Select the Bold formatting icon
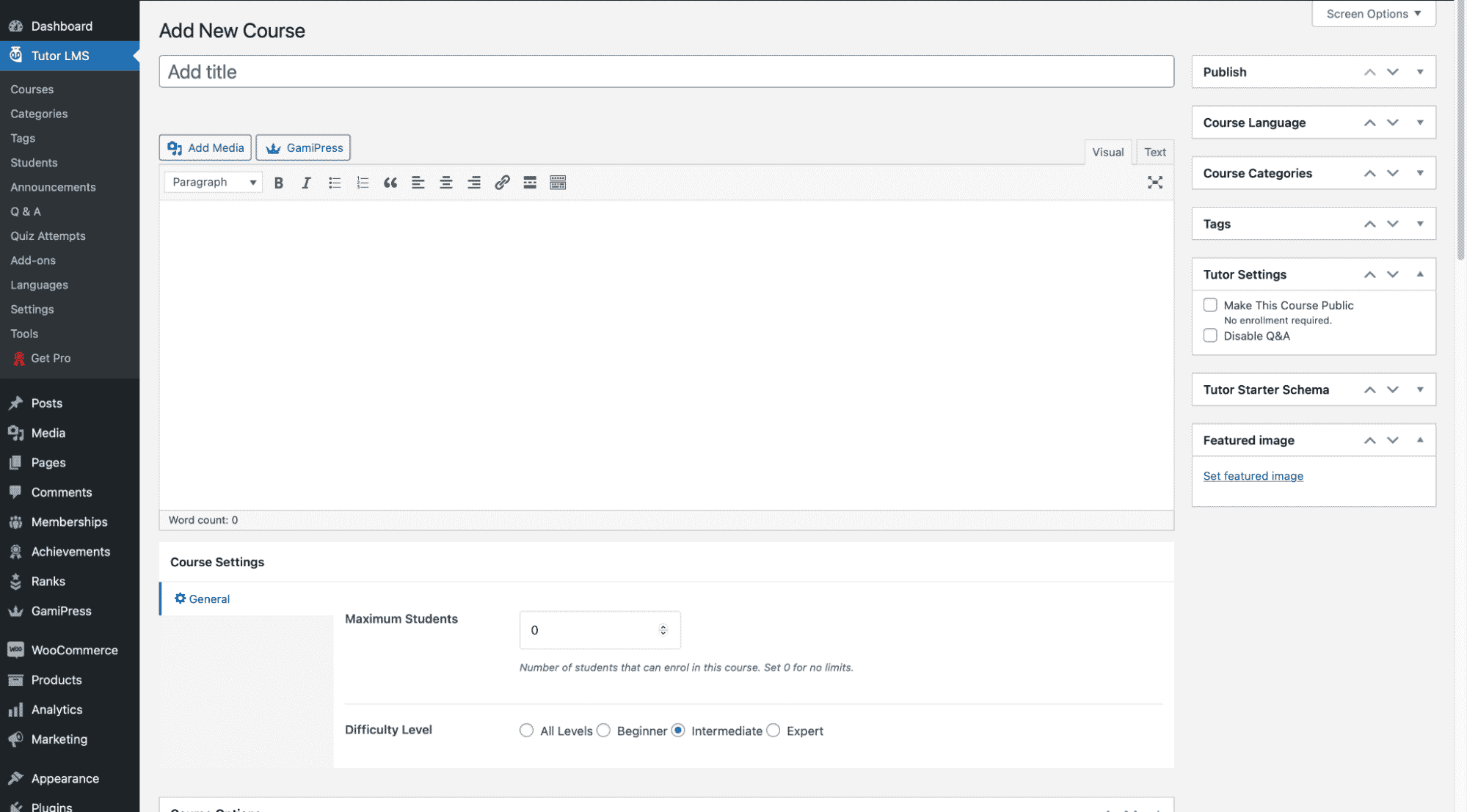 (278, 182)
